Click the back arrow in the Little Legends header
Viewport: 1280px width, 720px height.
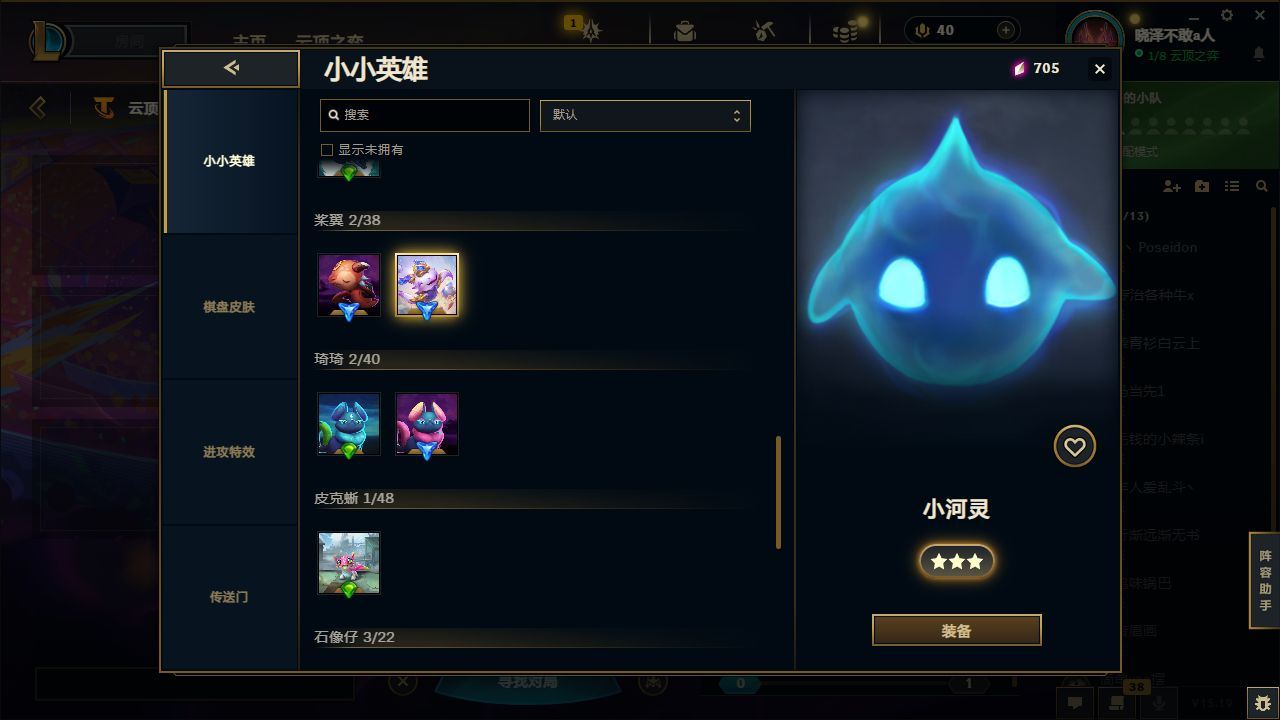click(x=231, y=68)
